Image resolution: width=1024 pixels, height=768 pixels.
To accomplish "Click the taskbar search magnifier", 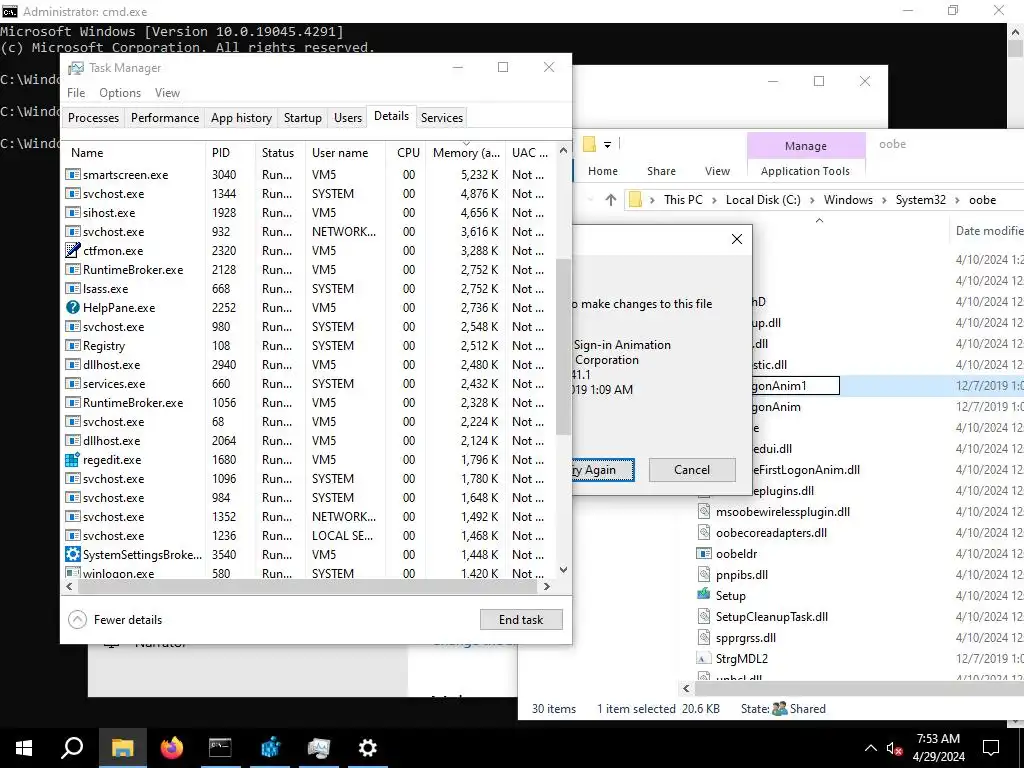I will (72, 748).
